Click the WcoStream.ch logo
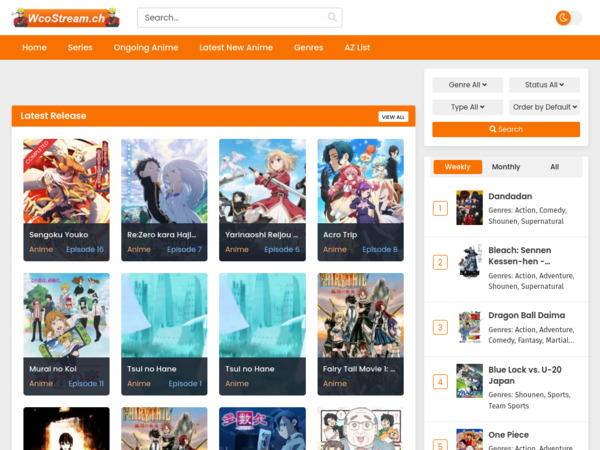 coord(66,18)
